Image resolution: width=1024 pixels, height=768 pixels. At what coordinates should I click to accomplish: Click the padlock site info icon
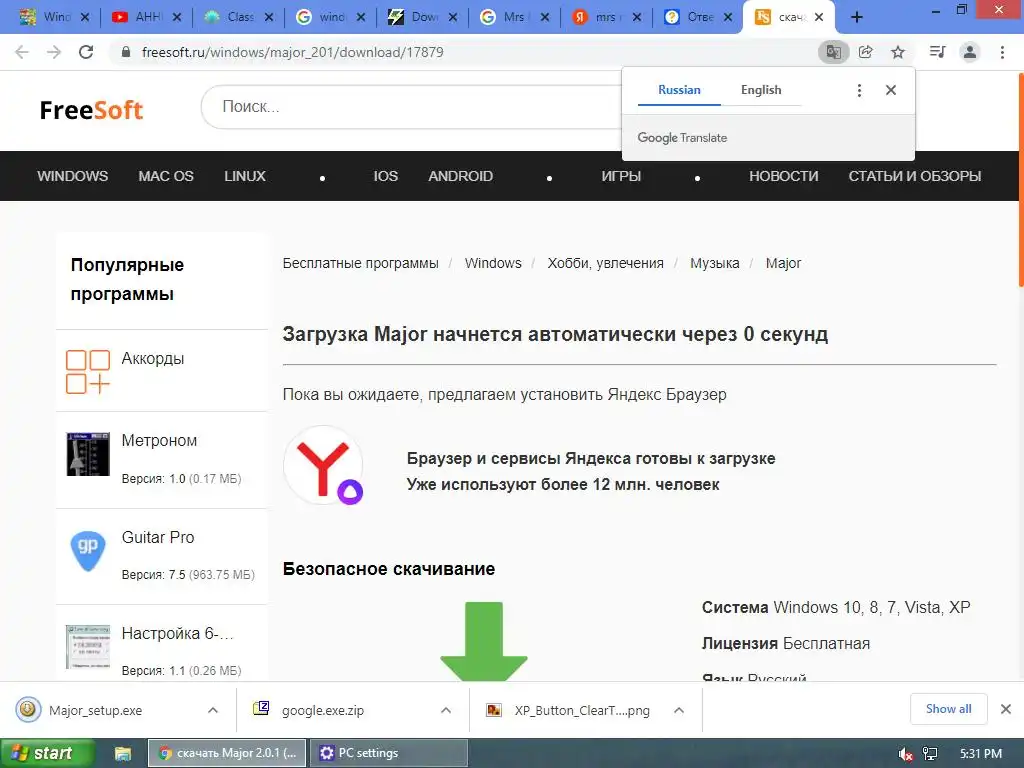(x=127, y=52)
